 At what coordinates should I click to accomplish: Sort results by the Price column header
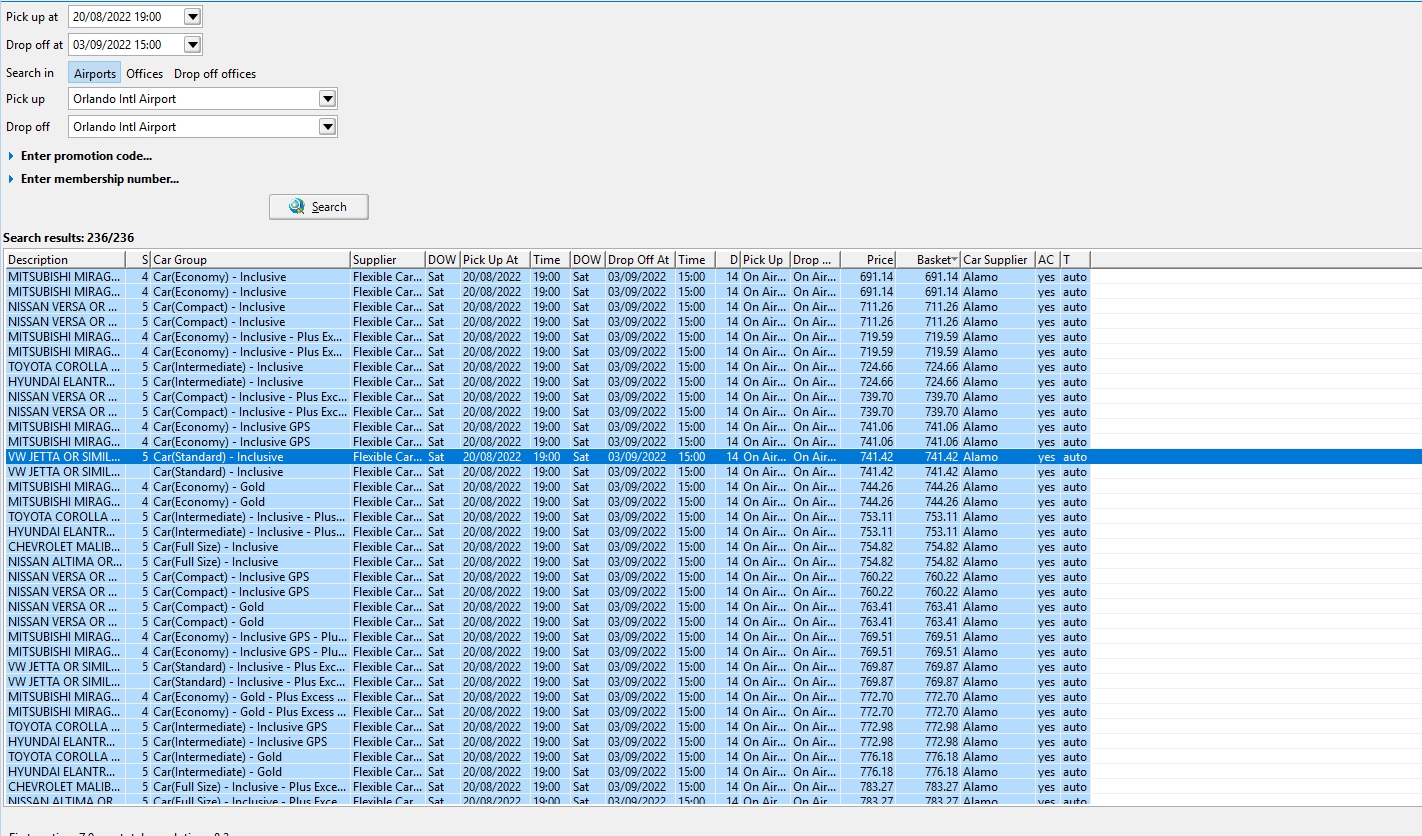point(868,260)
